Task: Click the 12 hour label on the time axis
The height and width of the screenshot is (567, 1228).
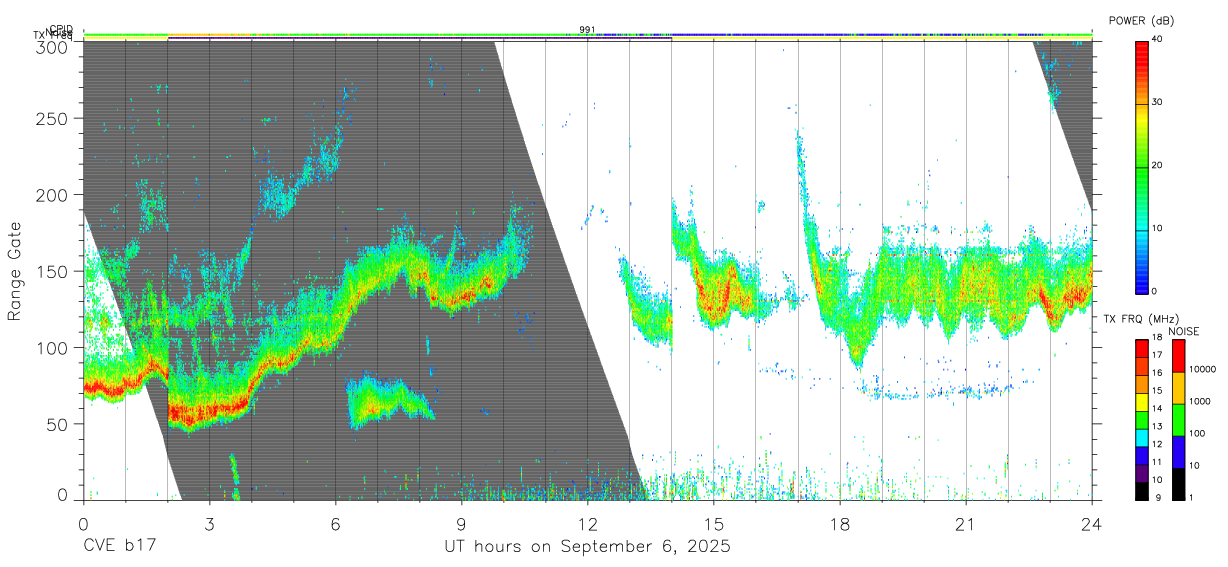Action: pyautogui.click(x=587, y=523)
